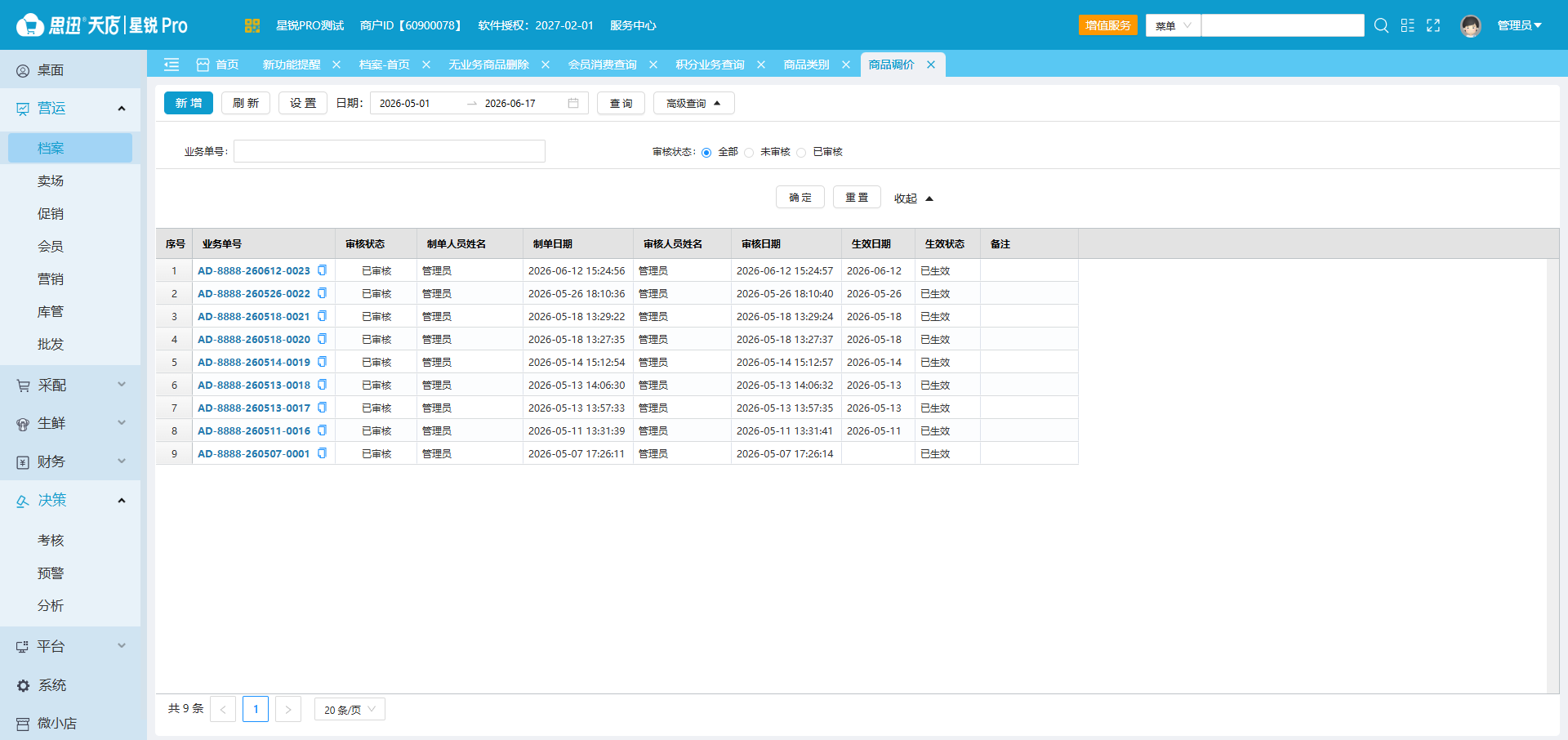
Task: Copy order number AD-8888-260526-0022
Action: point(322,293)
